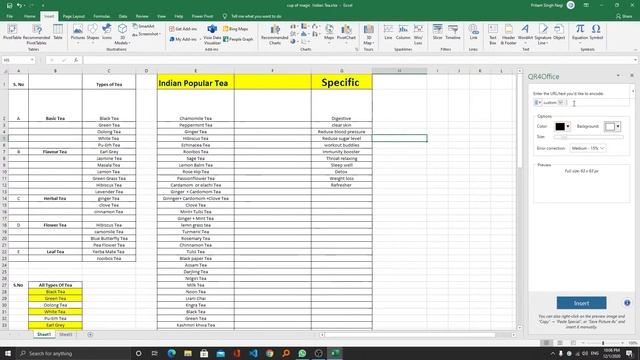Screen dimensions: 640x360
Task: Insert a PivotChart
Action: click(346, 33)
